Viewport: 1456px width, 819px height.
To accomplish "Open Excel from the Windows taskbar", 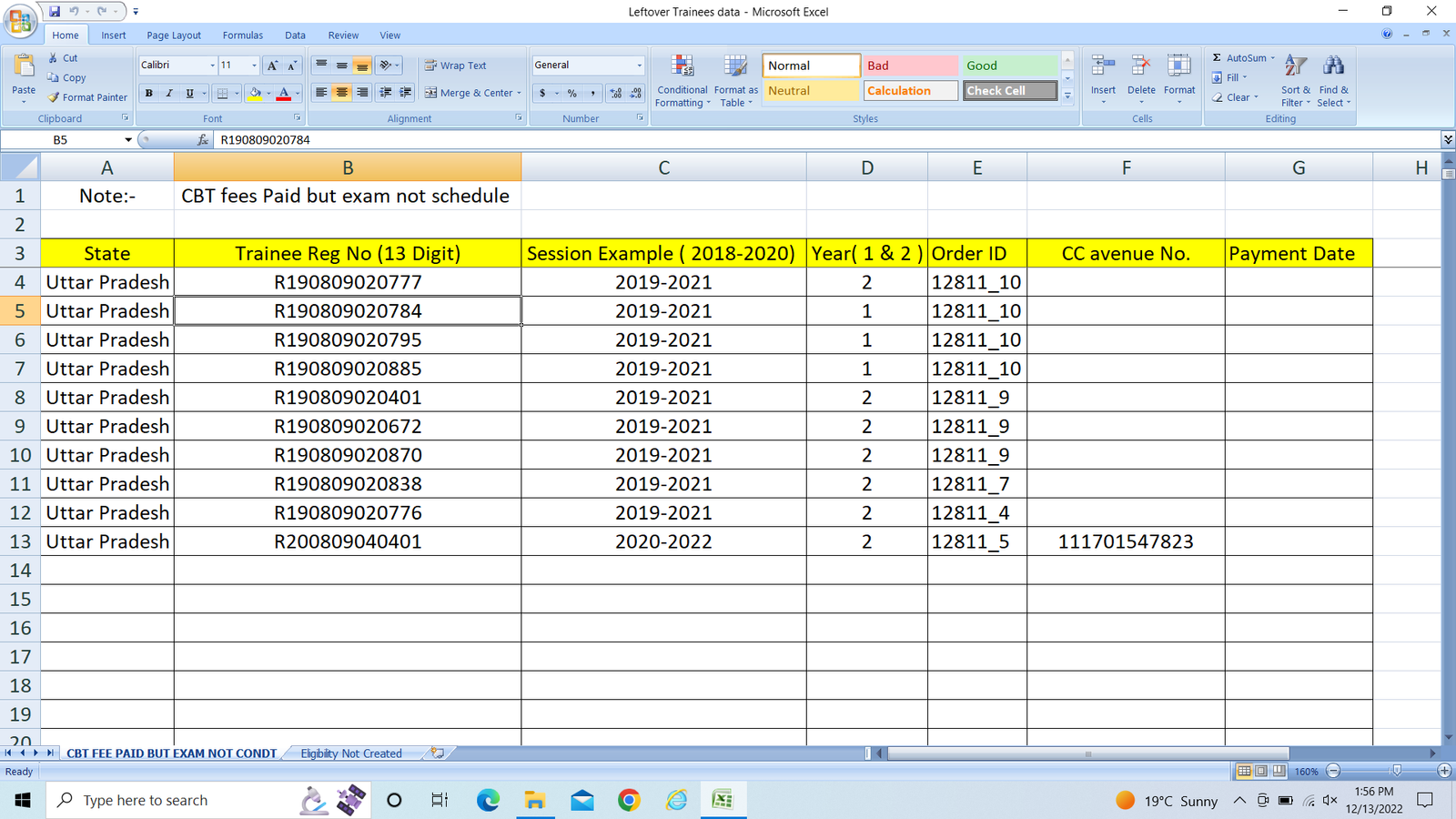I will point(723,800).
